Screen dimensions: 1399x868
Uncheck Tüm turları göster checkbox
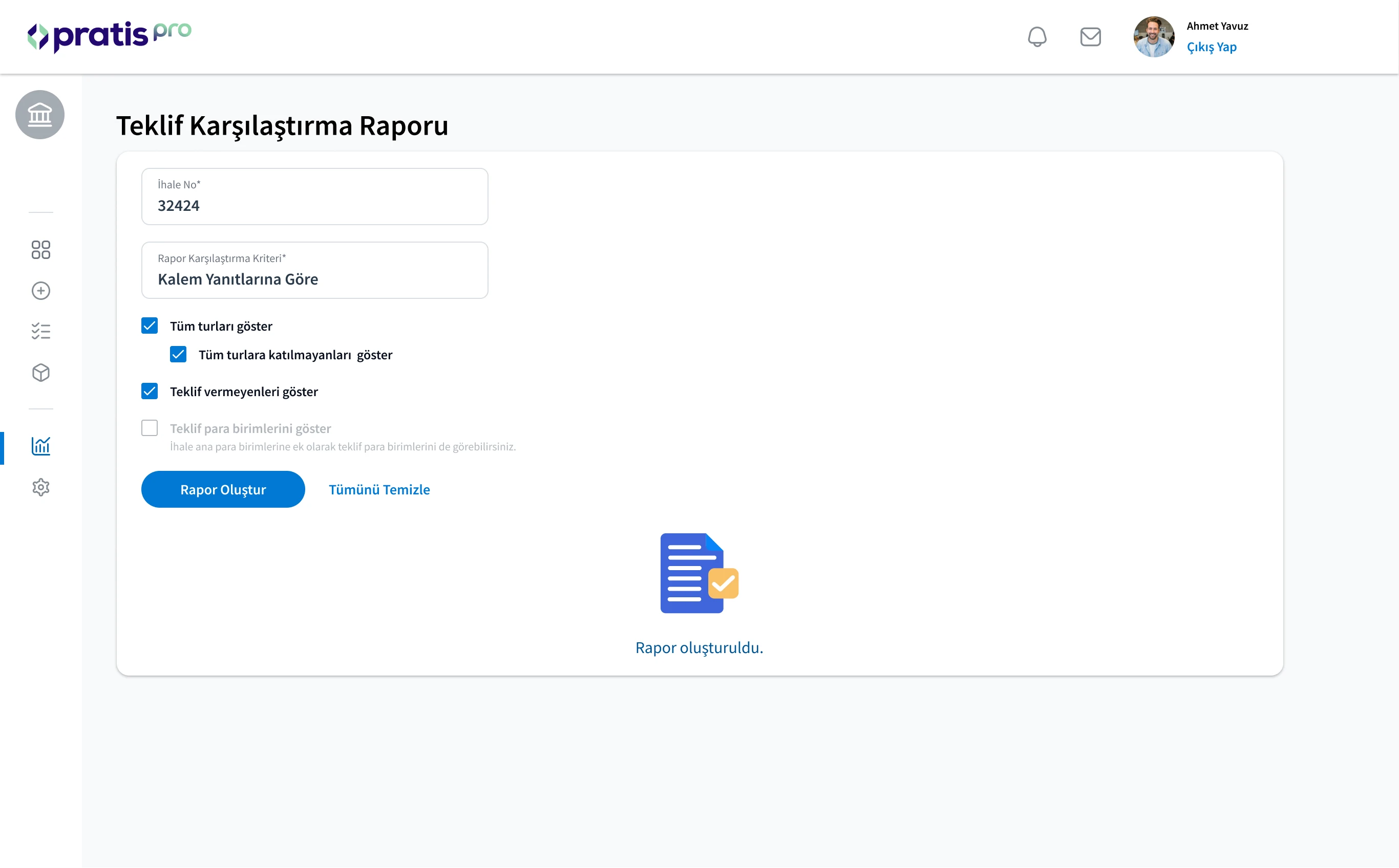pyautogui.click(x=150, y=325)
